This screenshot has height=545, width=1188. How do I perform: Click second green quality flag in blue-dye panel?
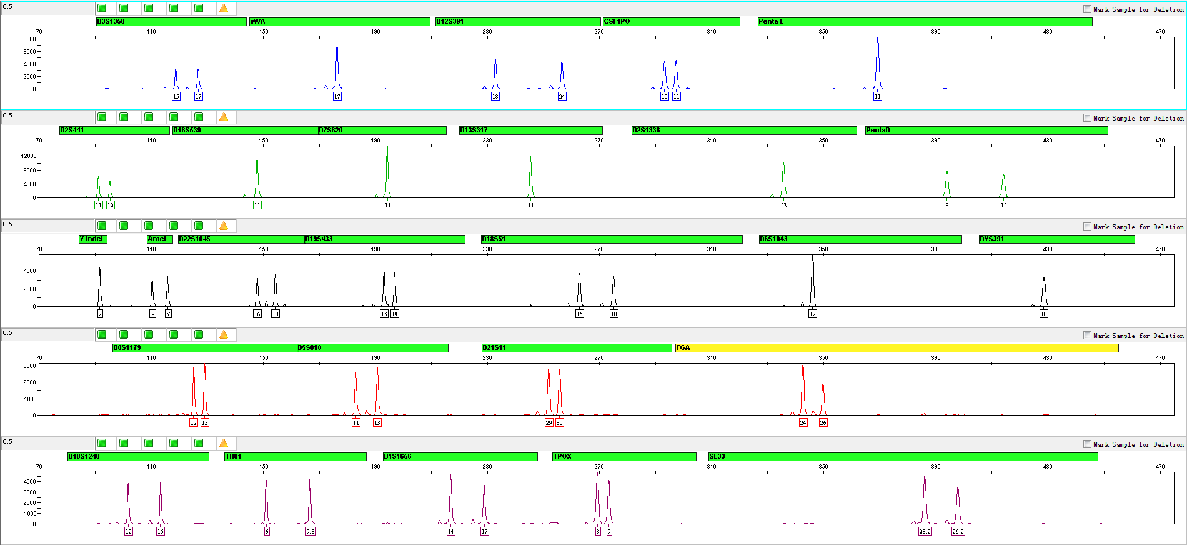click(x=123, y=8)
